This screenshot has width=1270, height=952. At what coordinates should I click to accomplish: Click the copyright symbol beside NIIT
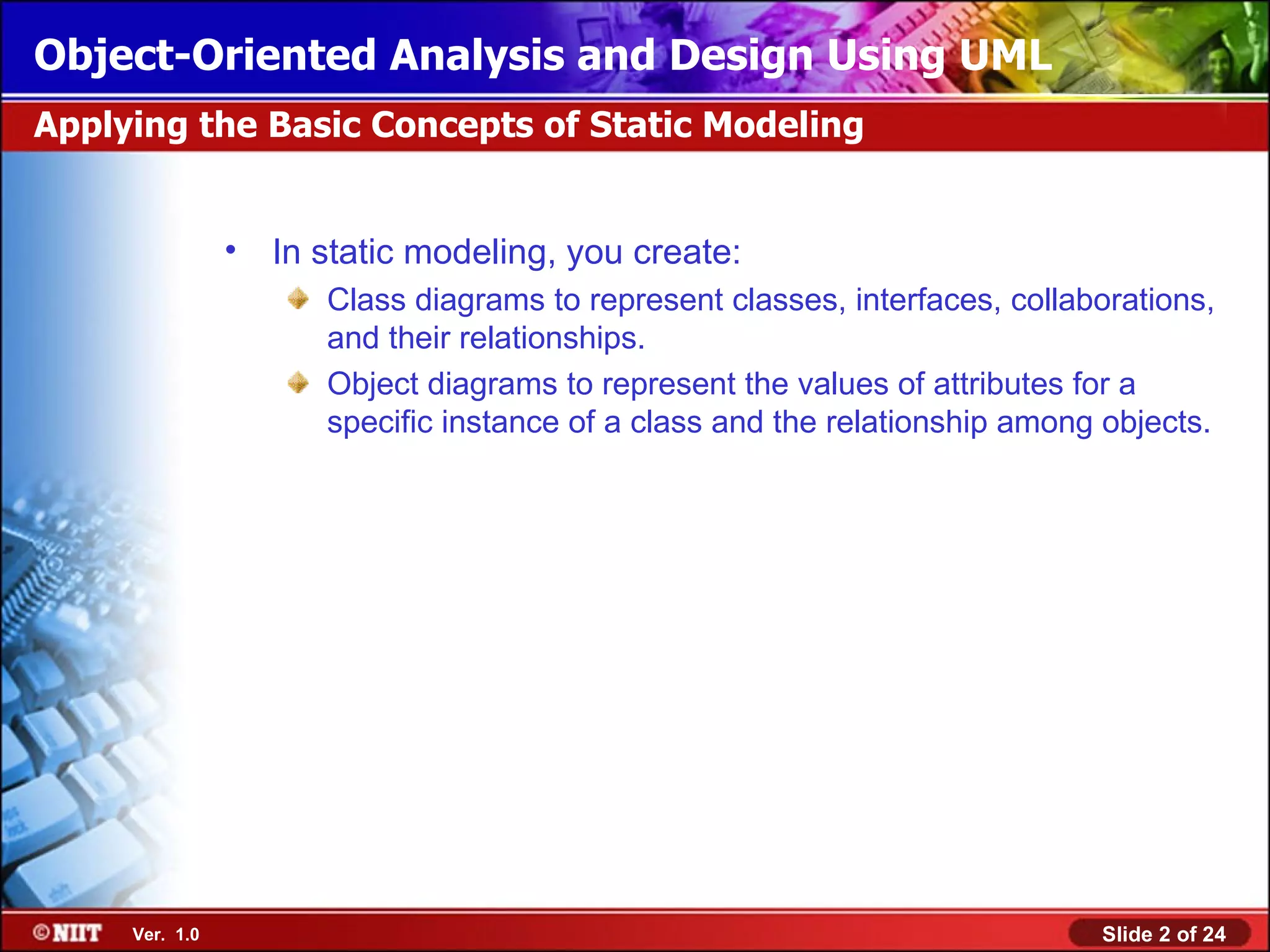point(42,932)
